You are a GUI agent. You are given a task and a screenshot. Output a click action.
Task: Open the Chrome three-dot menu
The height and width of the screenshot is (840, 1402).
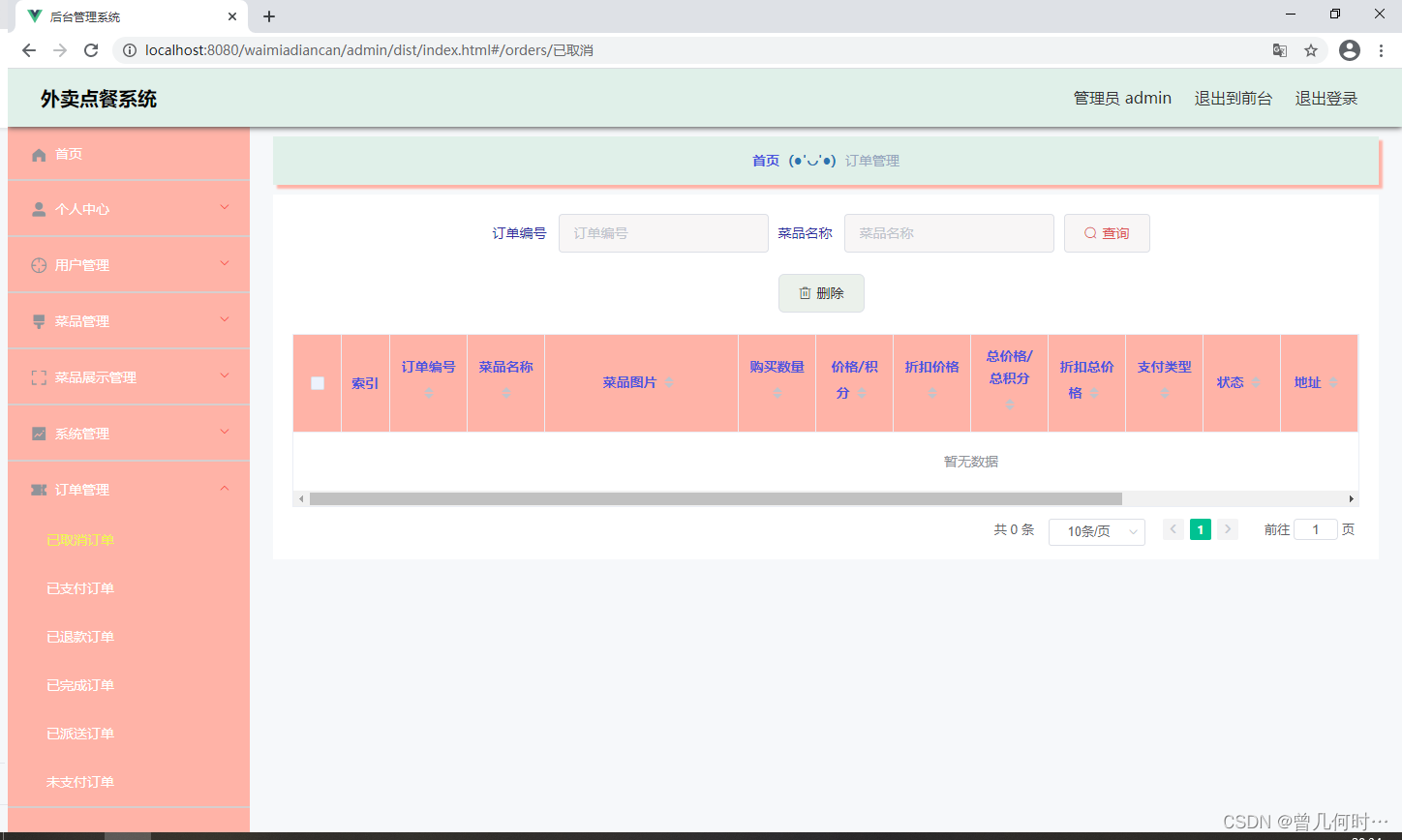1381,50
